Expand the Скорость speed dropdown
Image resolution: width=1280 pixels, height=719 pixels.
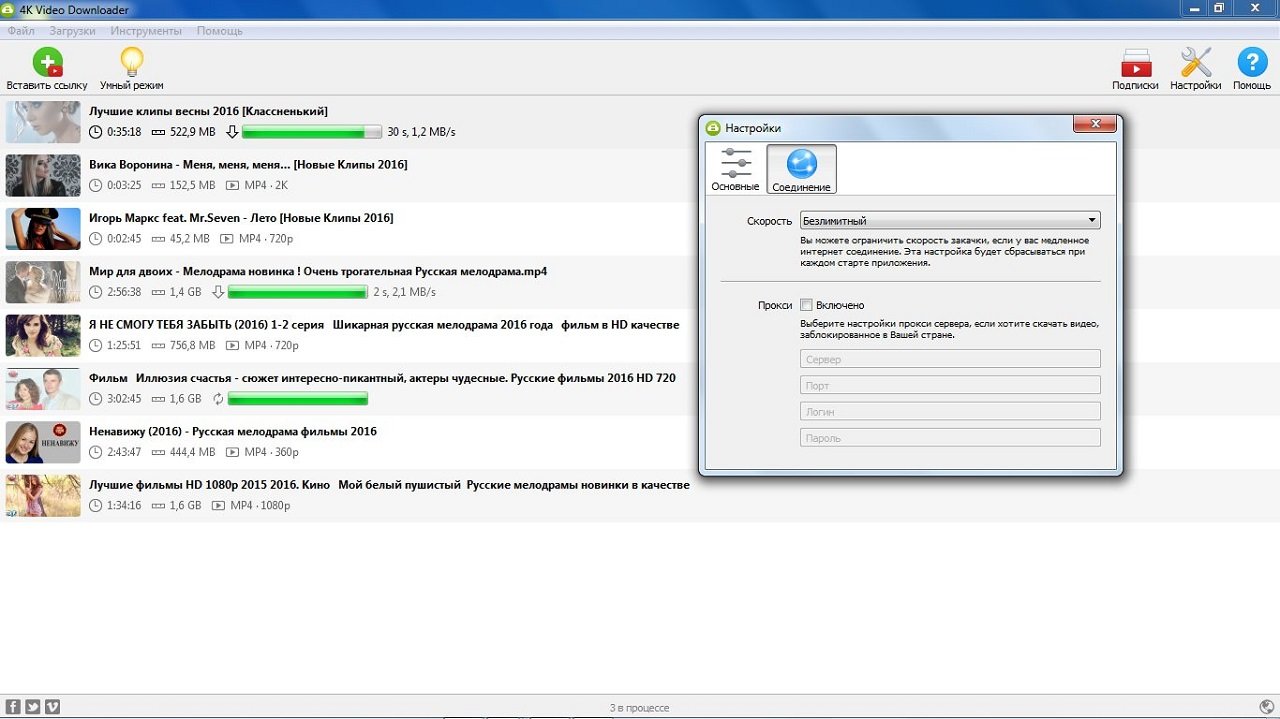click(949, 221)
